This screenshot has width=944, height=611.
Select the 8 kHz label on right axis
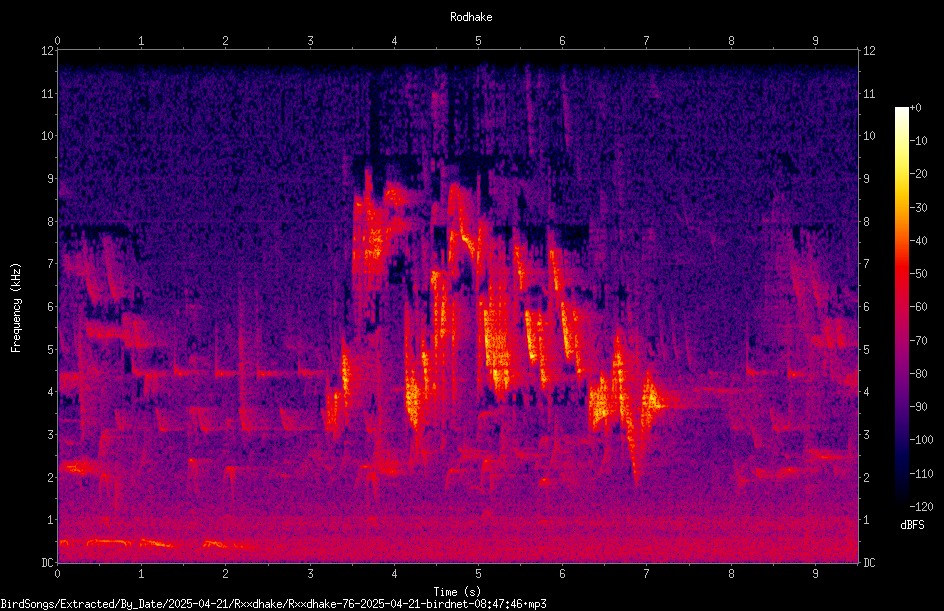pos(866,222)
